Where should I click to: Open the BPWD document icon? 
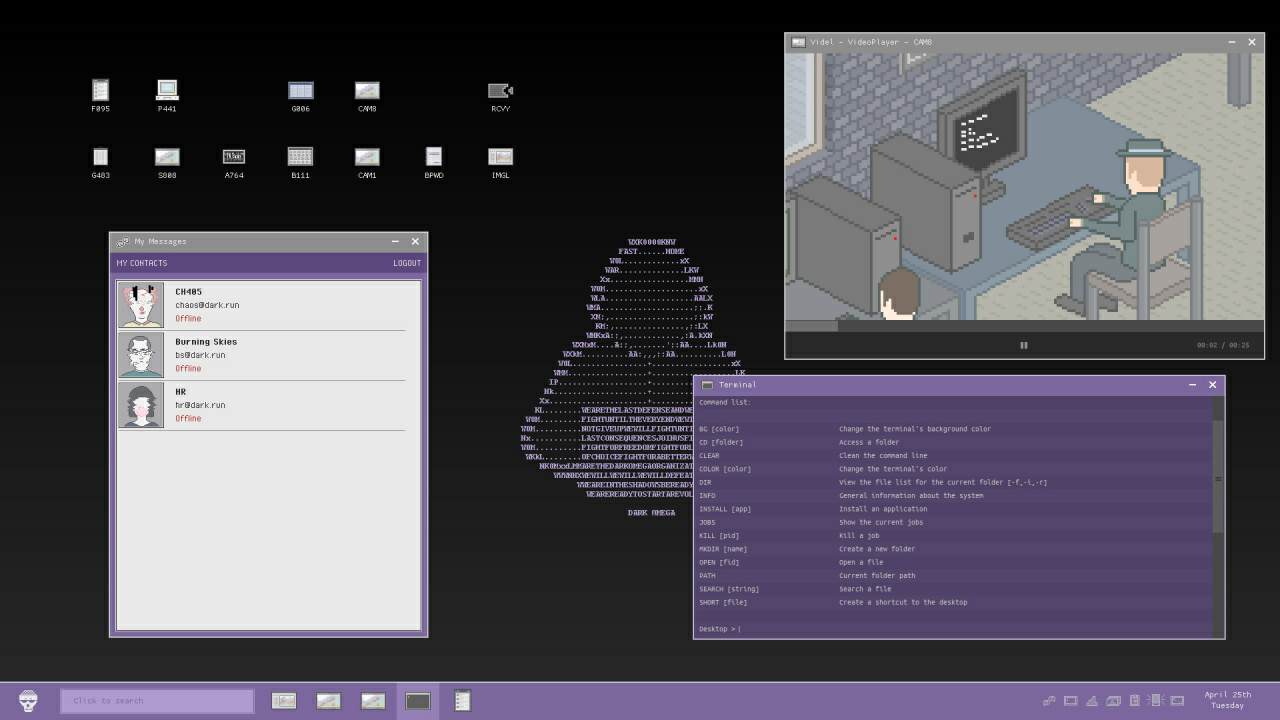[433, 157]
